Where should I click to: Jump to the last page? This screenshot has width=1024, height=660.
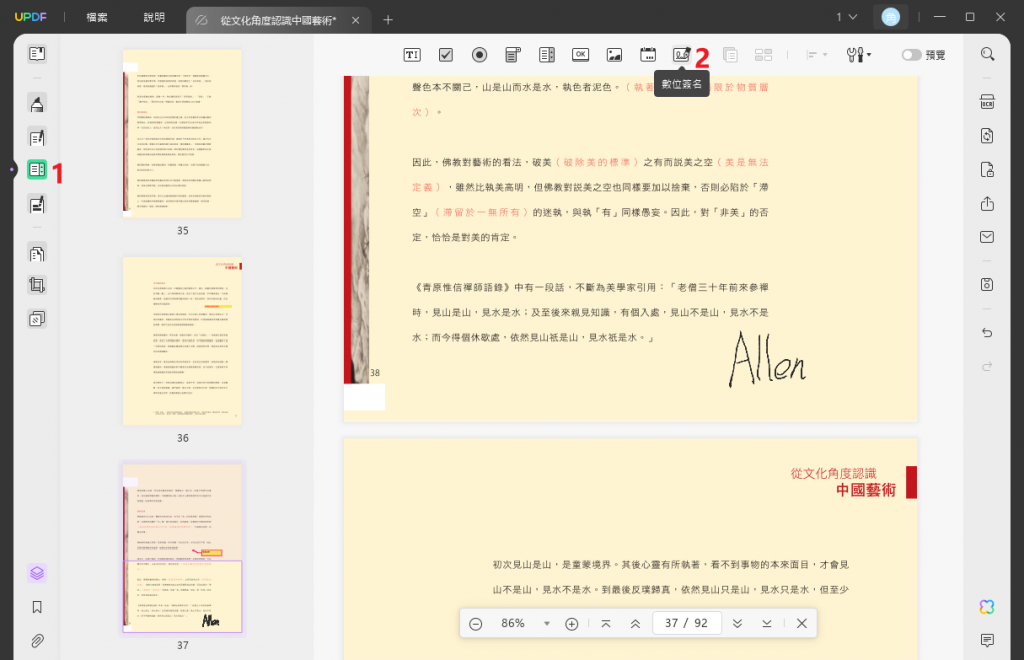pos(767,624)
